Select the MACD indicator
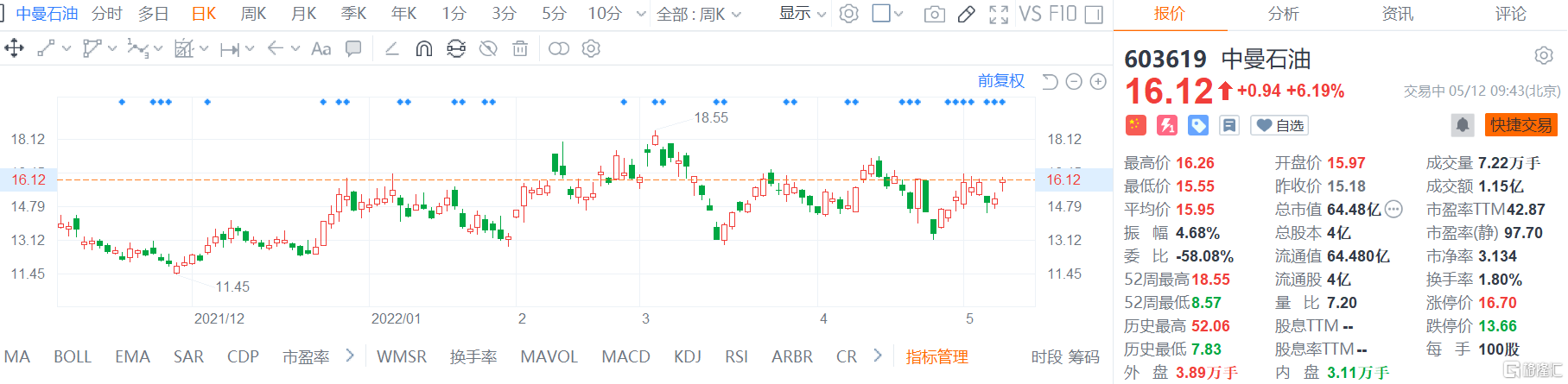This screenshot has height=384, width=1568. click(625, 356)
